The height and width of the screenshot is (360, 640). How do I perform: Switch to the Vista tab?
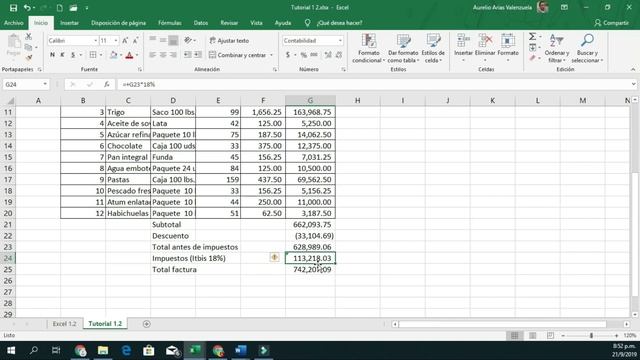tap(256, 23)
